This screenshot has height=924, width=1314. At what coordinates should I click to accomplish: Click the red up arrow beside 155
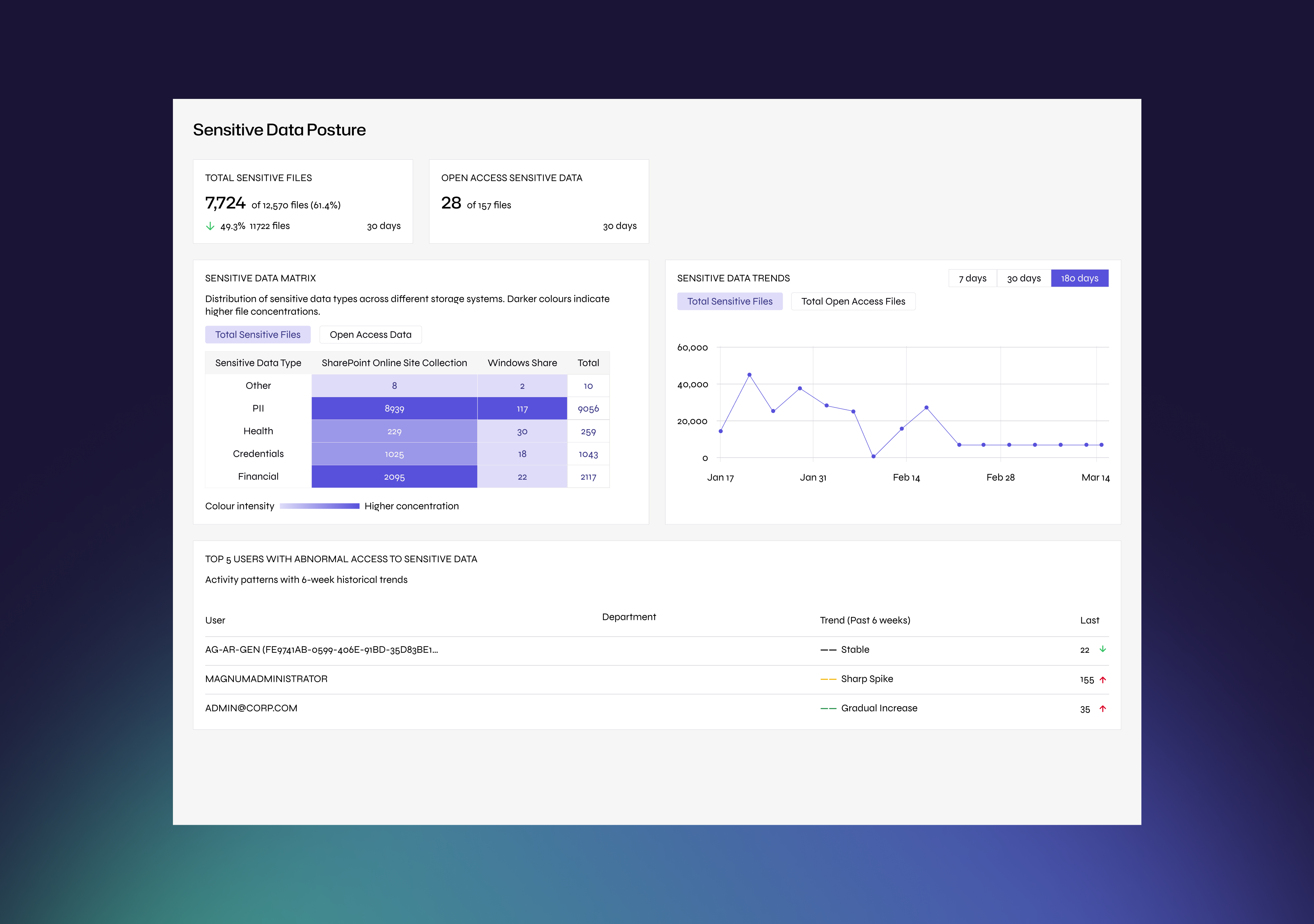1103,680
